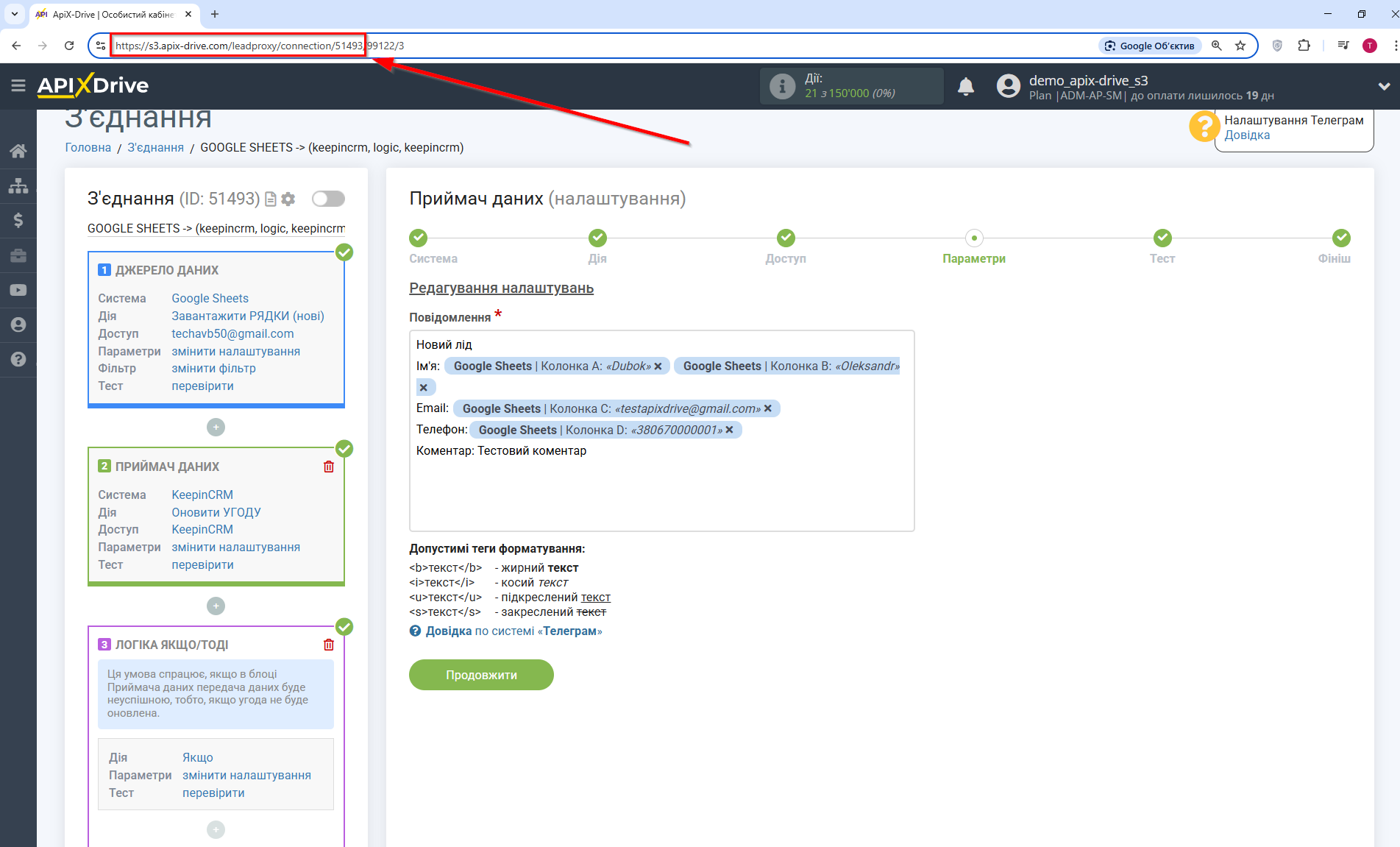This screenshot has height=847, width=1400.
Task: Click techavb50@gmail.com access link
Action: [x=232, y=333]
